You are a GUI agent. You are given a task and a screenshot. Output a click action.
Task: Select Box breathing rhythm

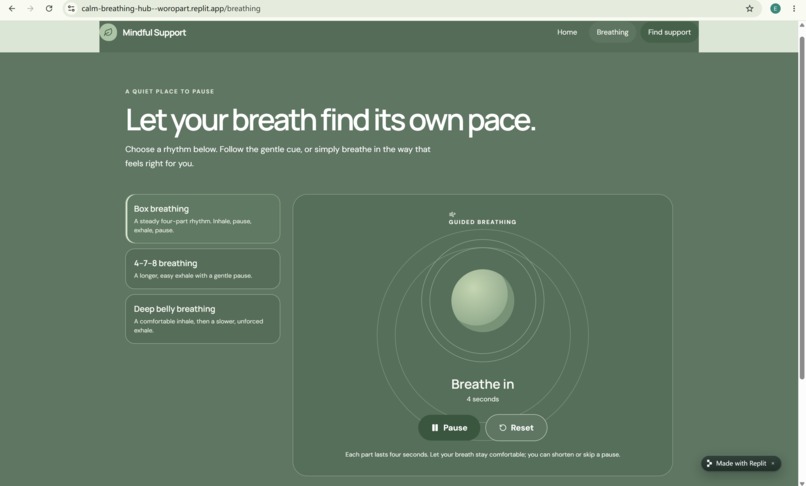coord(203,219)
